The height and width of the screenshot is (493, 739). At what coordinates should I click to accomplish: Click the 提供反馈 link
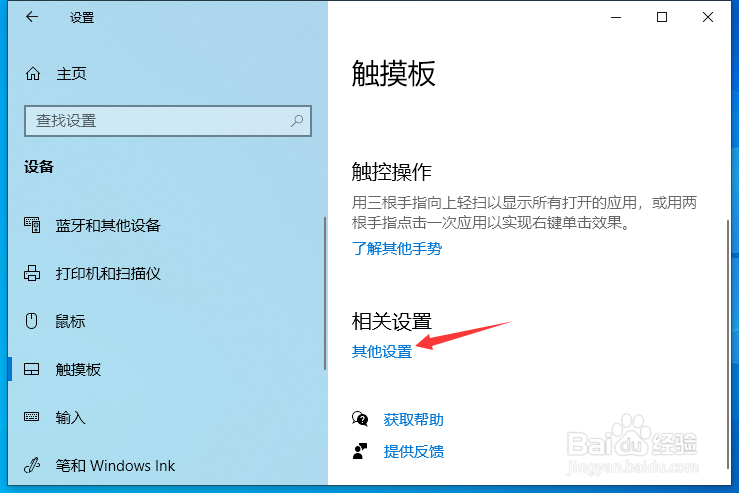click(x=413, y=452)
